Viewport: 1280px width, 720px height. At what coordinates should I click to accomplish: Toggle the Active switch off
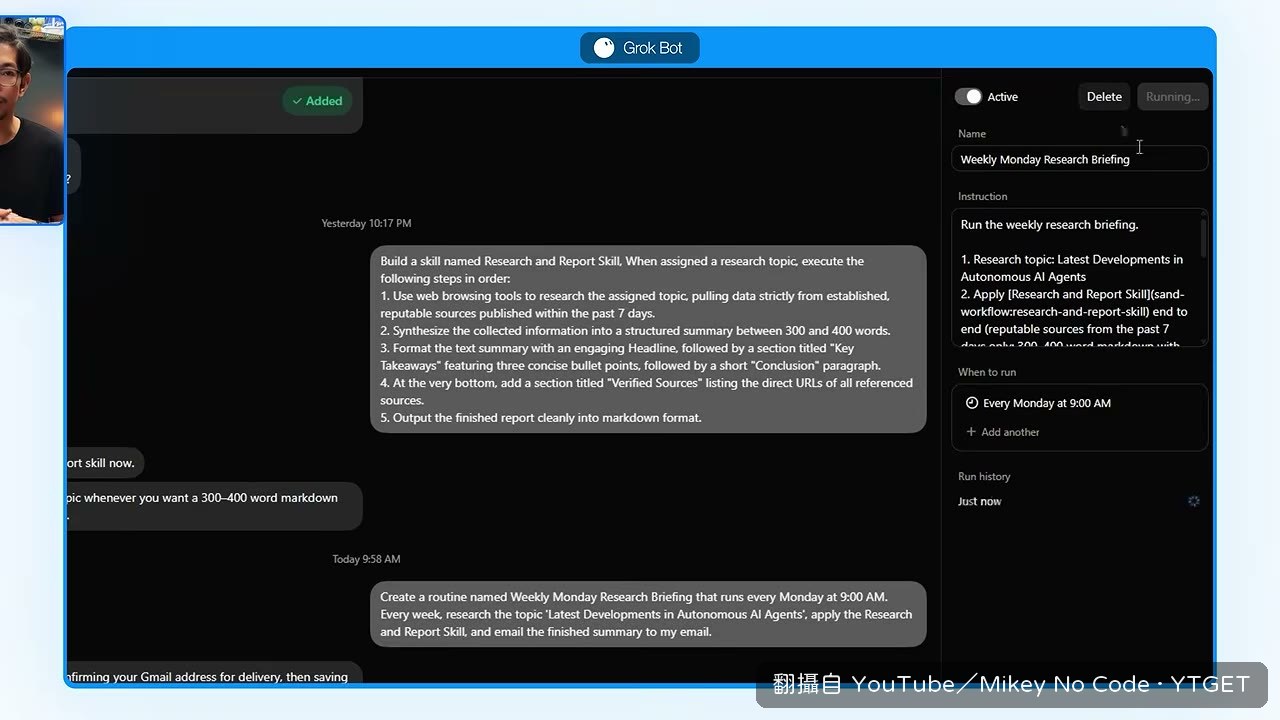(968, 97)
